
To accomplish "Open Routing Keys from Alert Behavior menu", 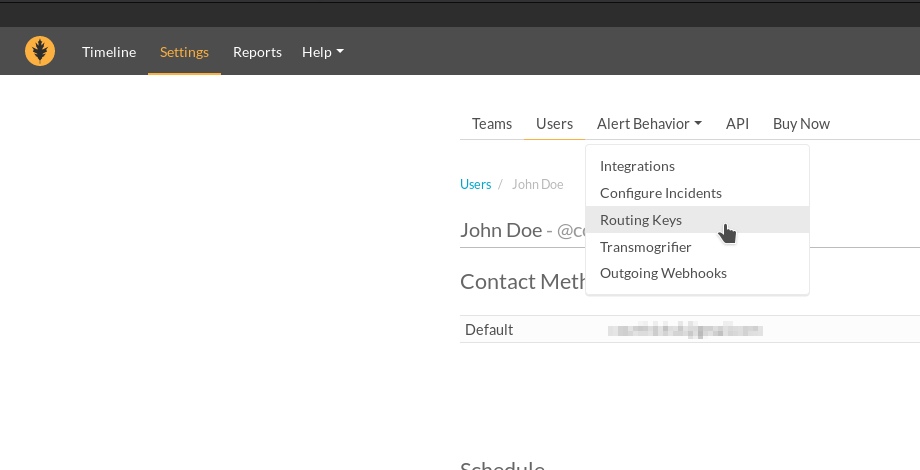I will click(641, 220).
